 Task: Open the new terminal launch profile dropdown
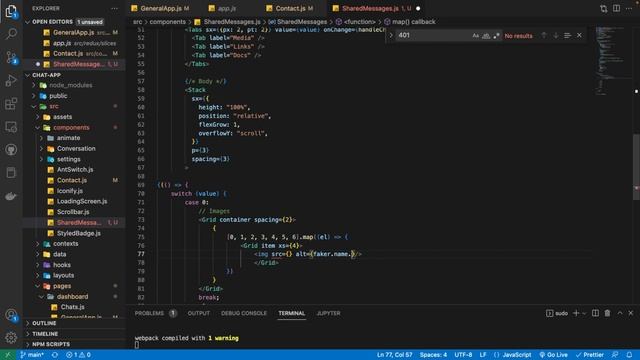[x=584, y=313]
